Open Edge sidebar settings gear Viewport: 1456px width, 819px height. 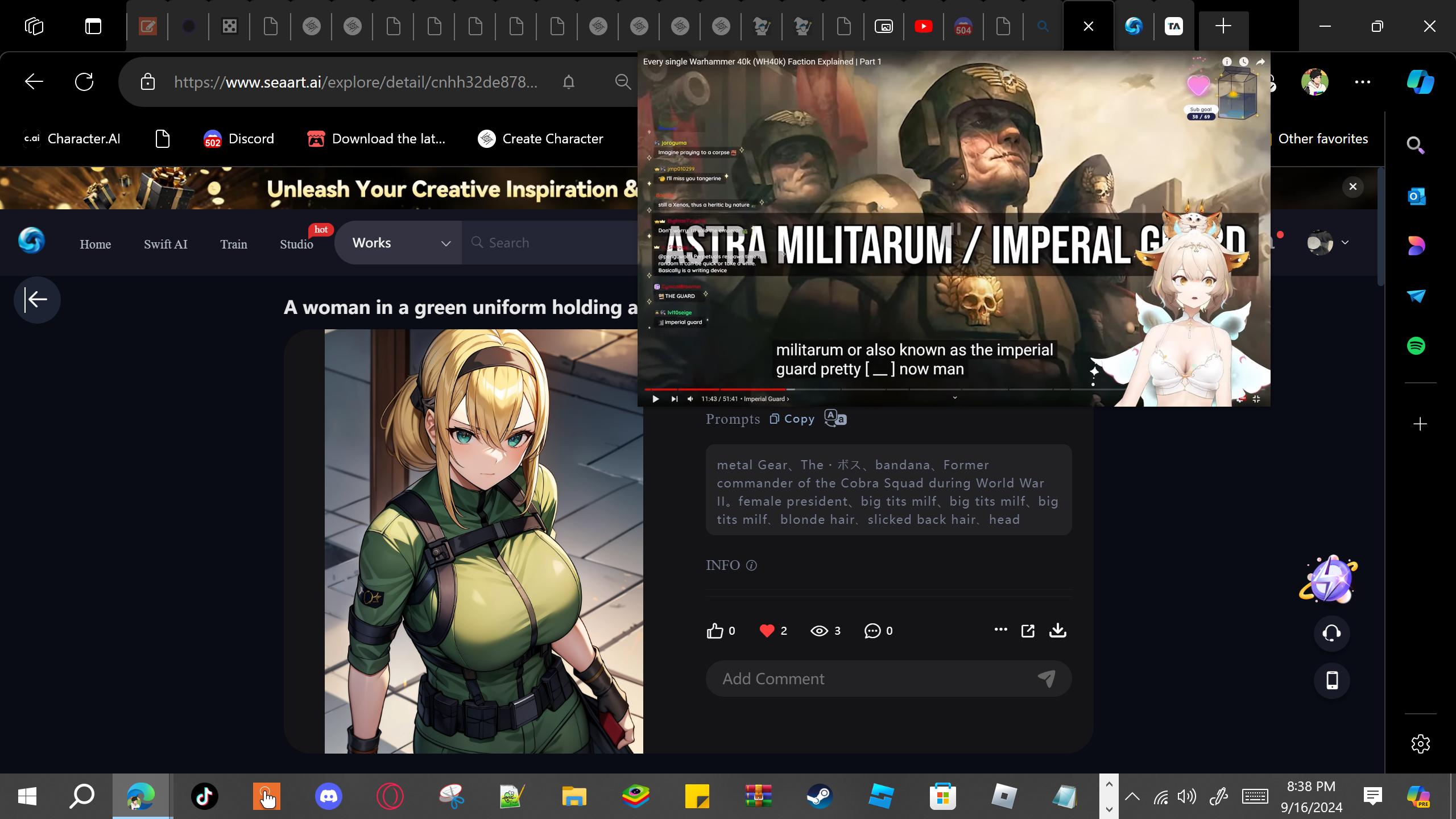click(x=1420, y=743)
